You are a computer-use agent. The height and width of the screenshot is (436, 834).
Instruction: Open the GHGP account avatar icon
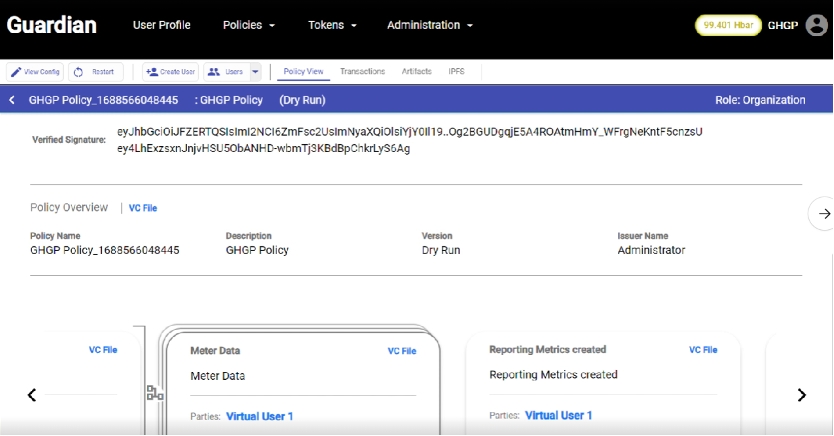816,26
